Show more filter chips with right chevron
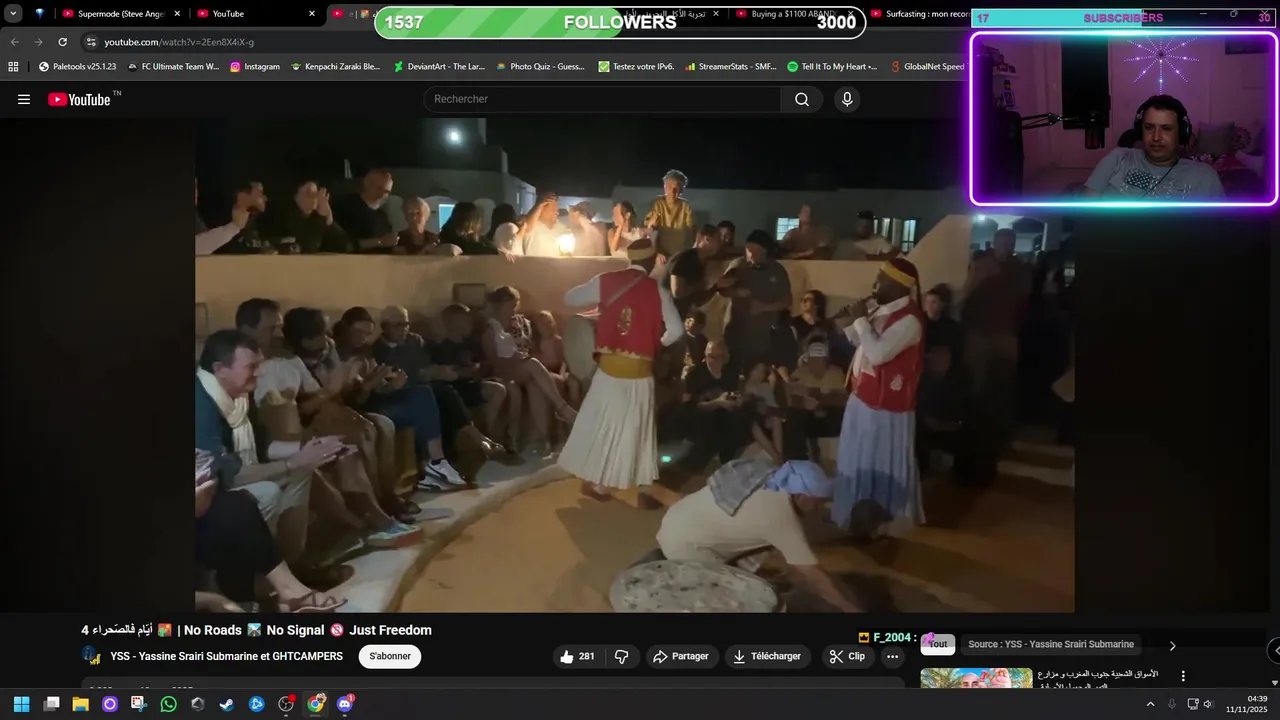1280x720 pixels. click(x=1172, y=645)
